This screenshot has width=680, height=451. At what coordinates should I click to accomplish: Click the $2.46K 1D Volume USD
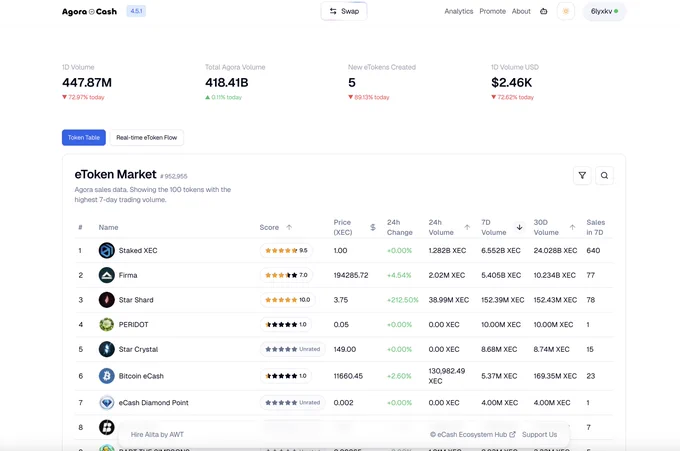[511, 82]
